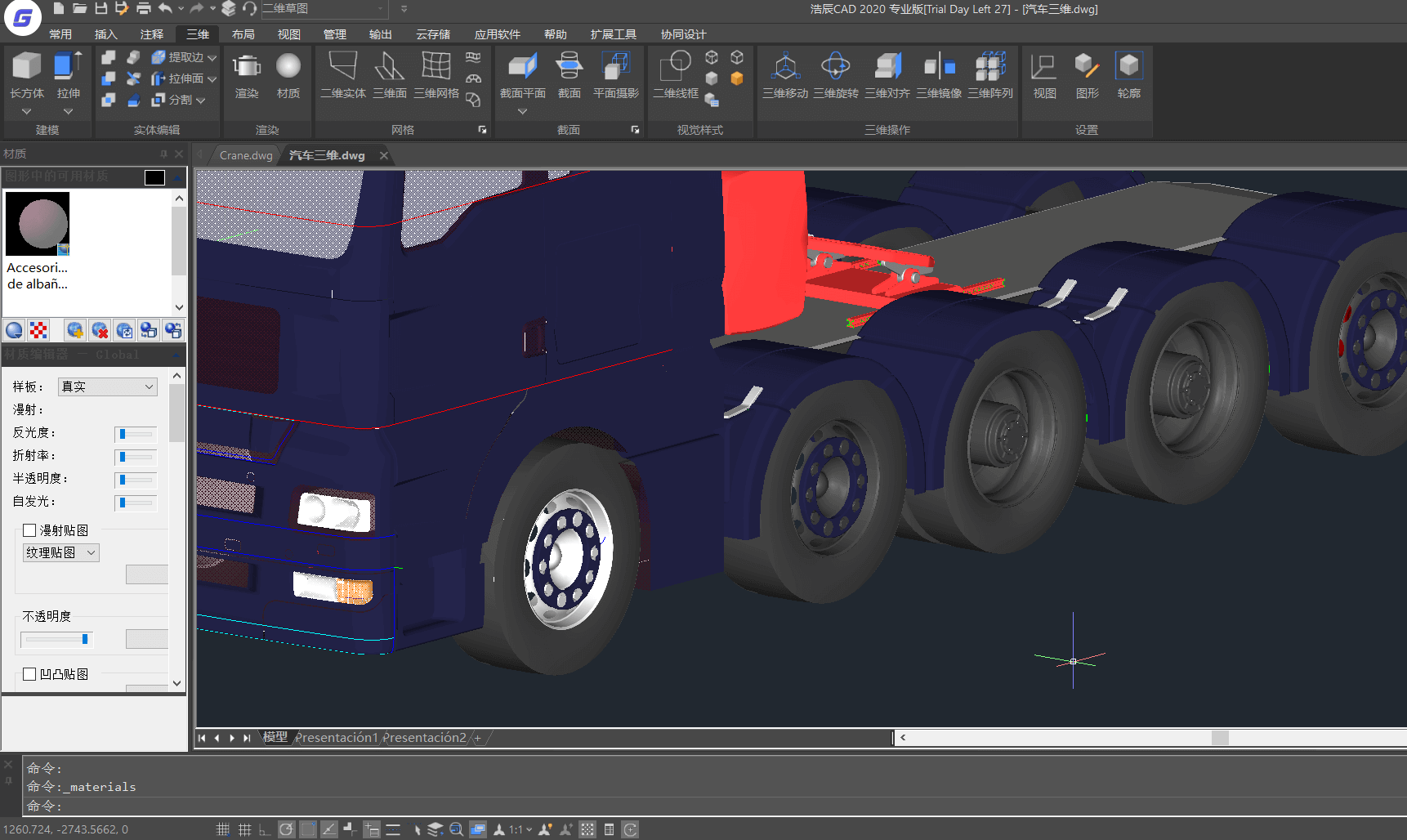Click the Box (长方体) modeling tool
The width and height of the screenshot is (1407, 840).
(26, 74)
